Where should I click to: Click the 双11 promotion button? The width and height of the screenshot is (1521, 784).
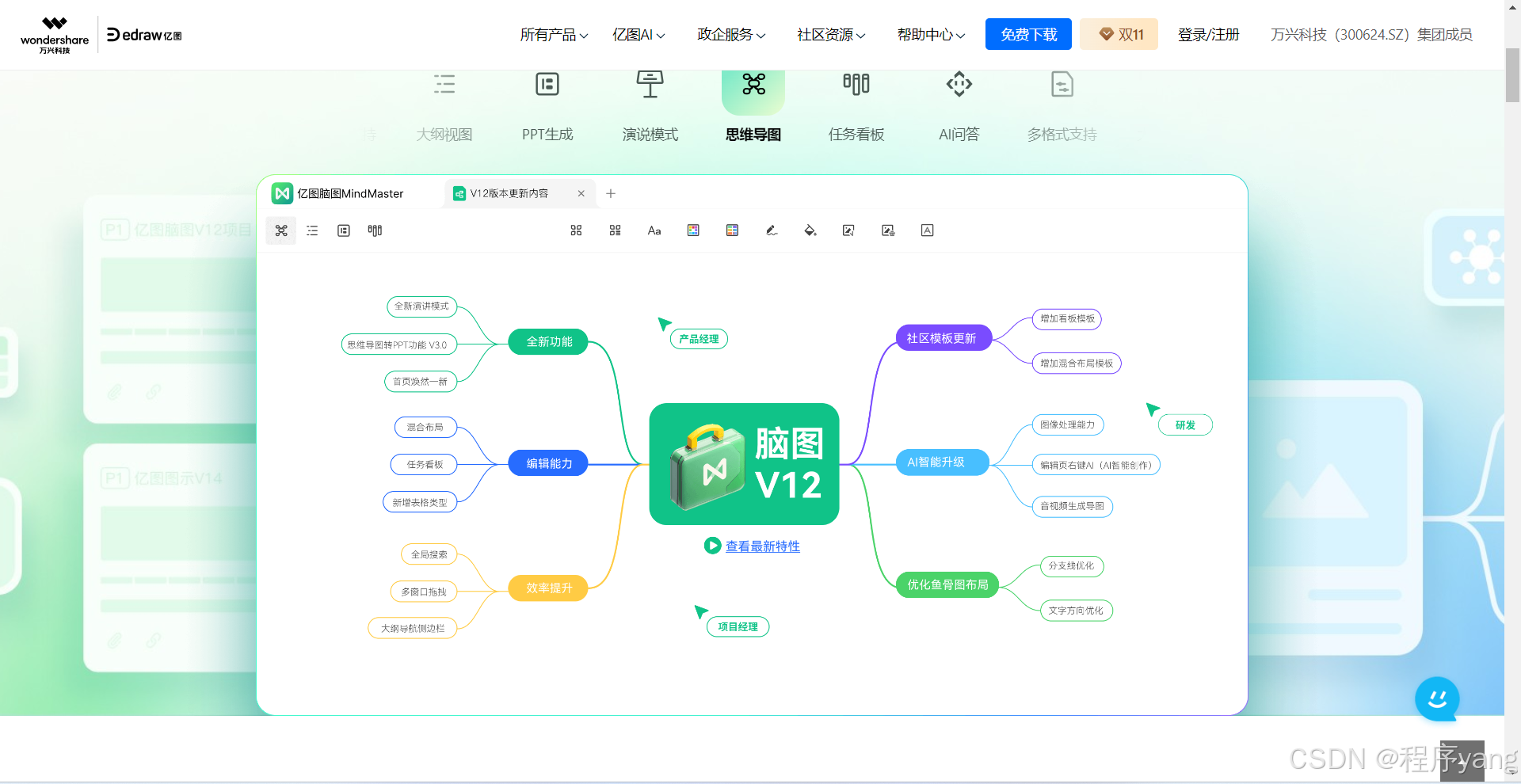pyautogui.click(x=1119, y=34)
